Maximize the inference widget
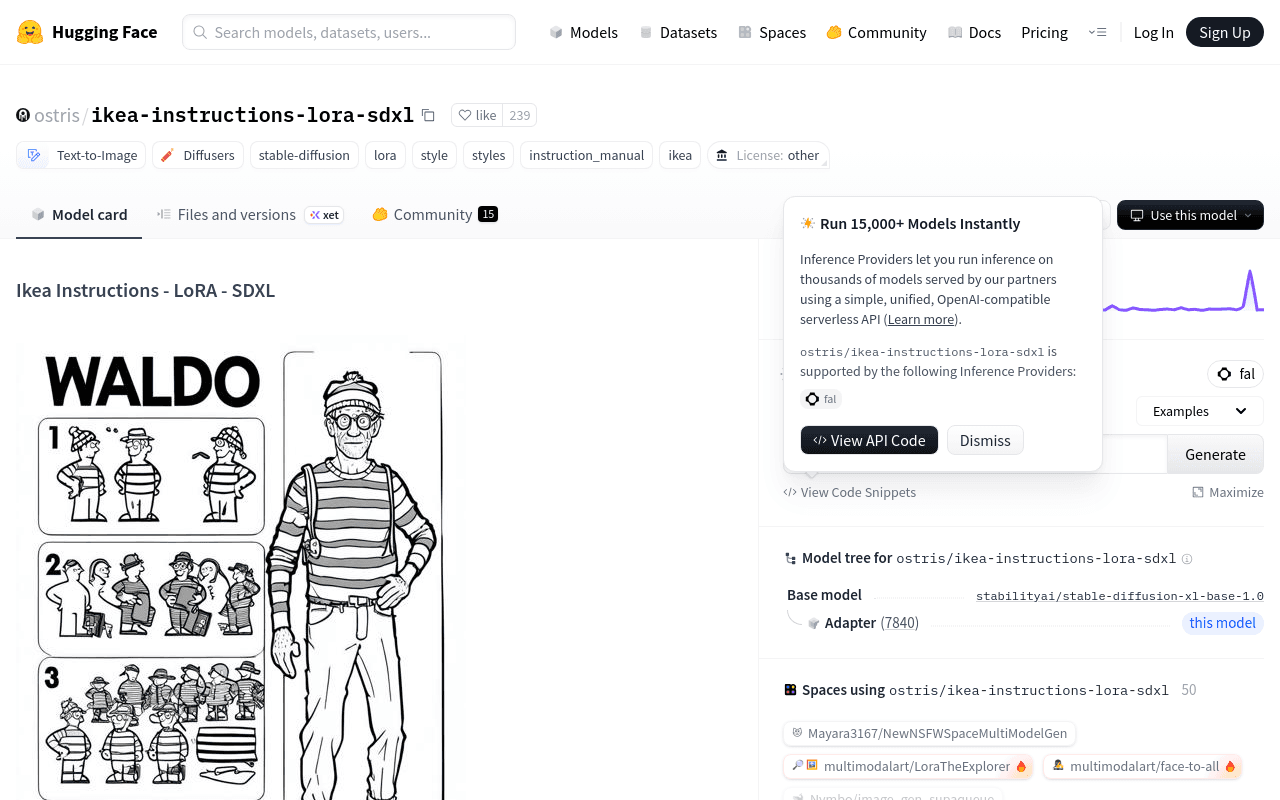Image resolution: width=1280 pixels, height=800 pixels. tap(1228, 492)
